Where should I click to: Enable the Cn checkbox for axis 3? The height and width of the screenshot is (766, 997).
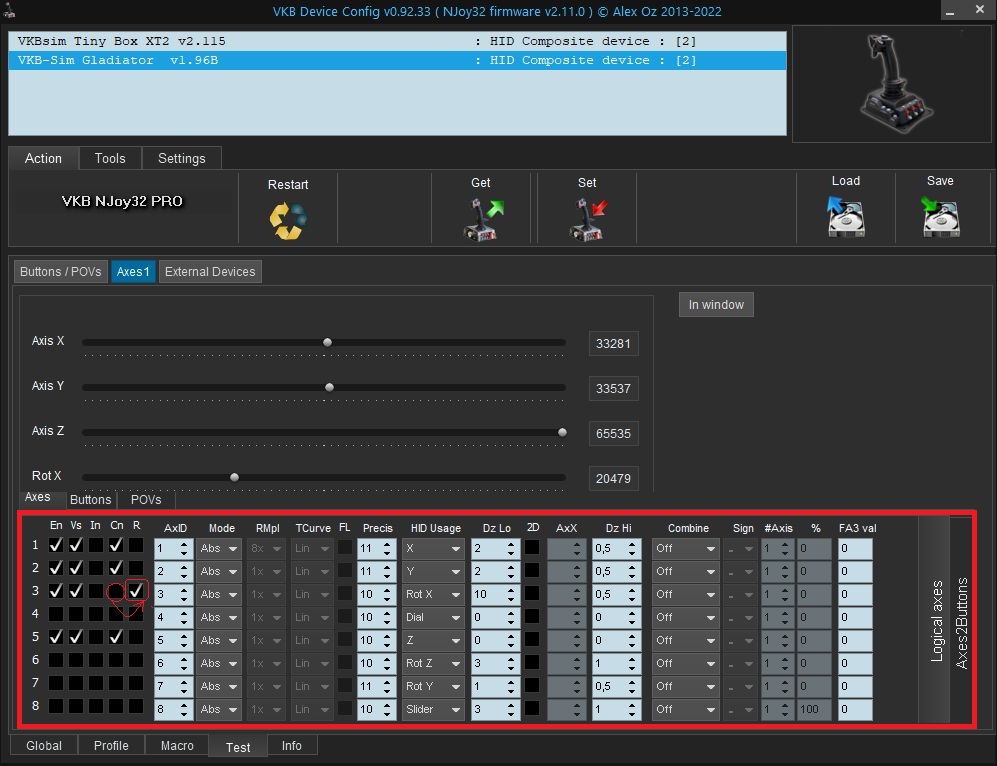point(116,591)
